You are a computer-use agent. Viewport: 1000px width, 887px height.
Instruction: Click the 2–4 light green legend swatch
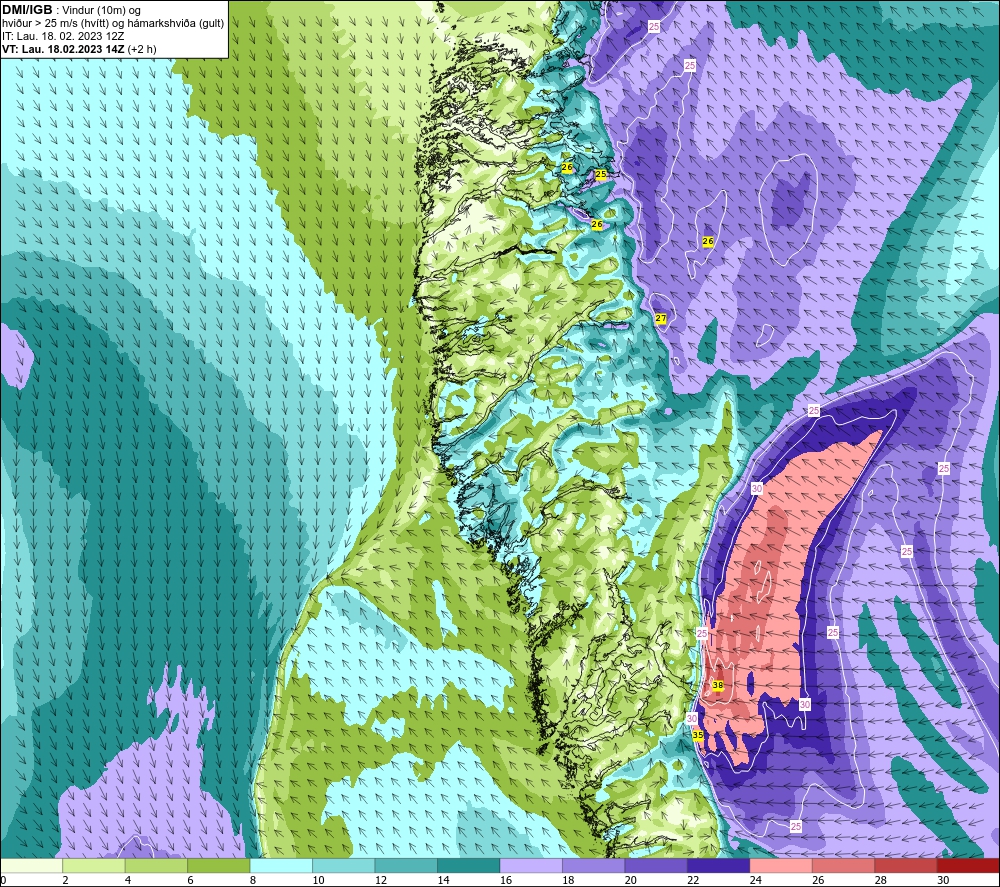coord(94,866)
